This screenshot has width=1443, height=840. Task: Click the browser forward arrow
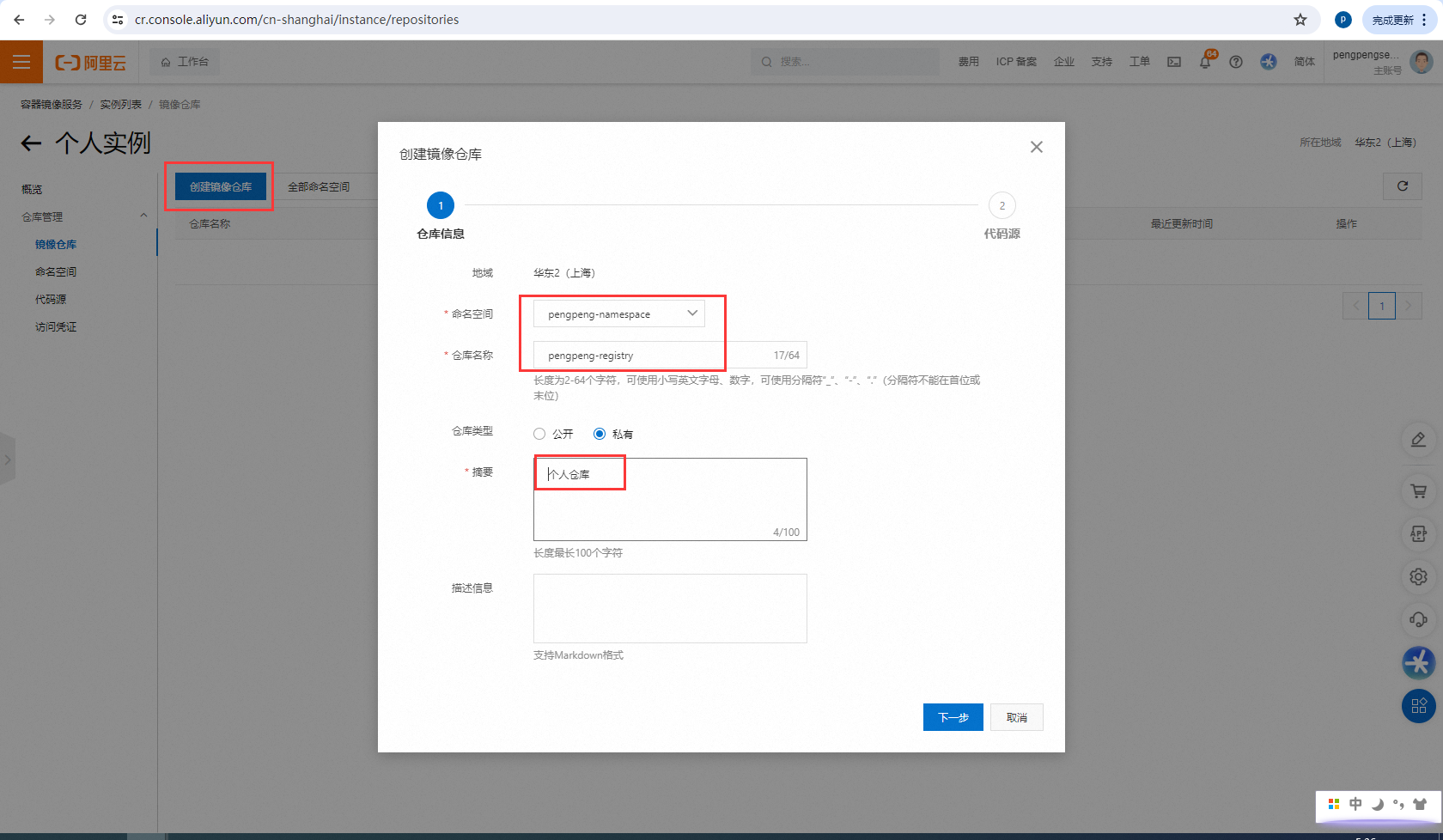[x=50, y=20]
